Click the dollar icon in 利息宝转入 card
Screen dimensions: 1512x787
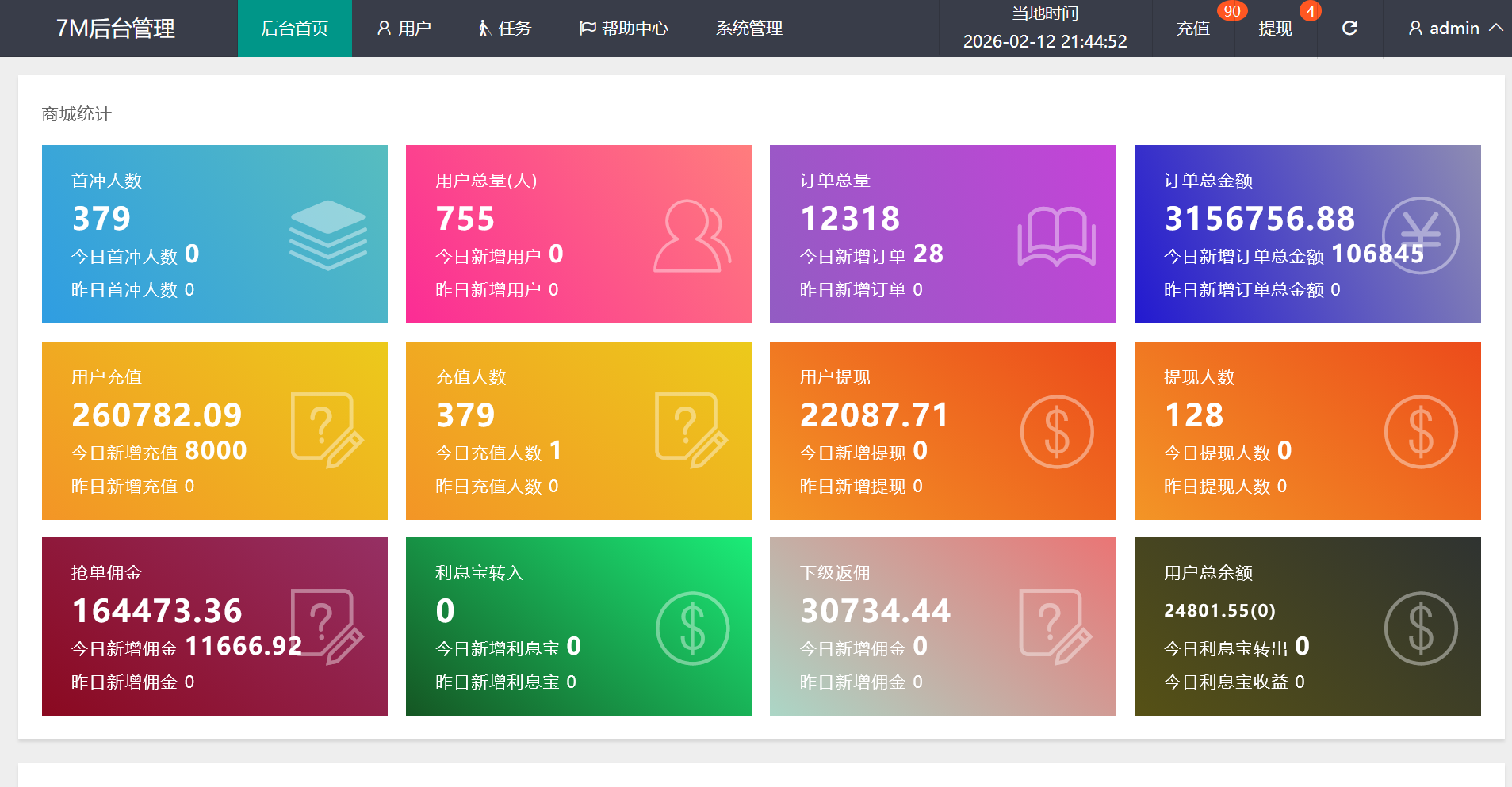click(x=692, y=628)
